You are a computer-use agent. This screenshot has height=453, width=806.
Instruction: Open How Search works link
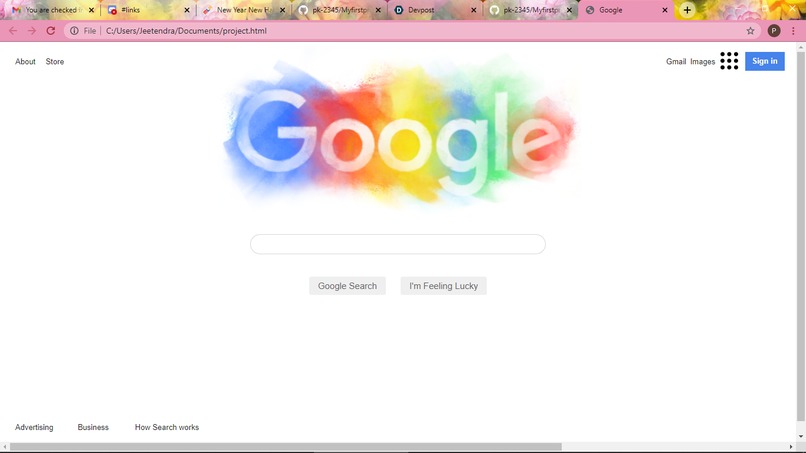(x=167, y=427)
